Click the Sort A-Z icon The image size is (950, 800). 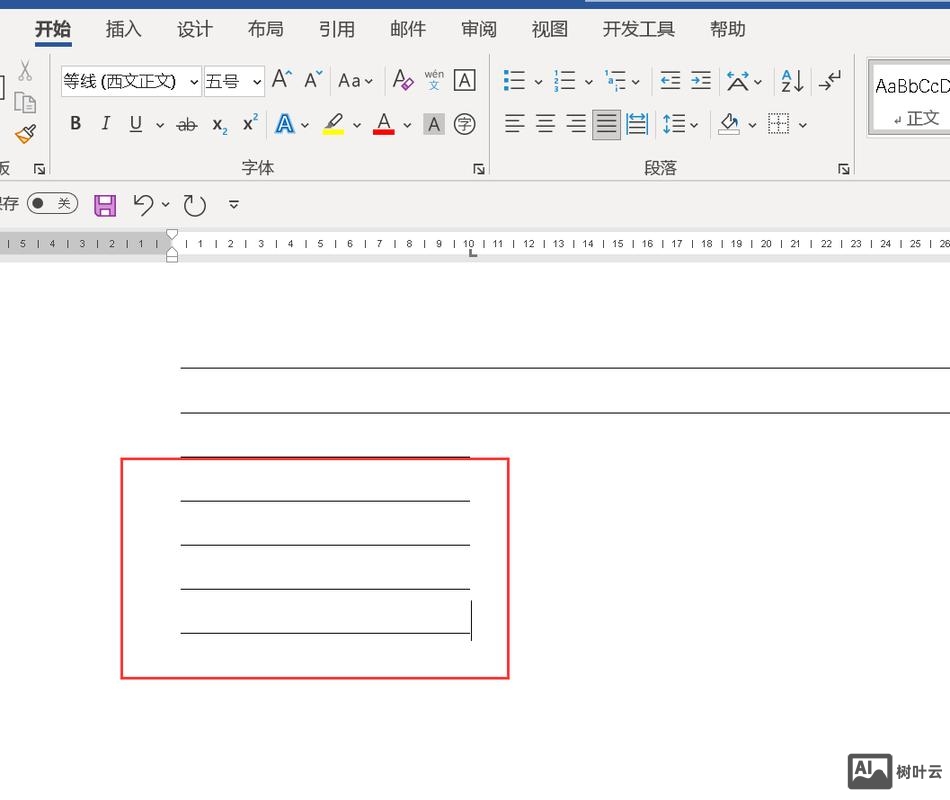pos(792,81)
